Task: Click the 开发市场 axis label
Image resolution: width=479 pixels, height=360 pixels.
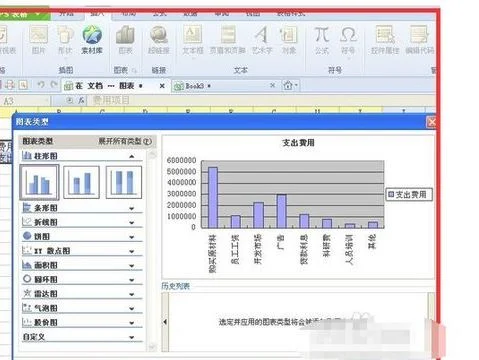Action: 258,249
